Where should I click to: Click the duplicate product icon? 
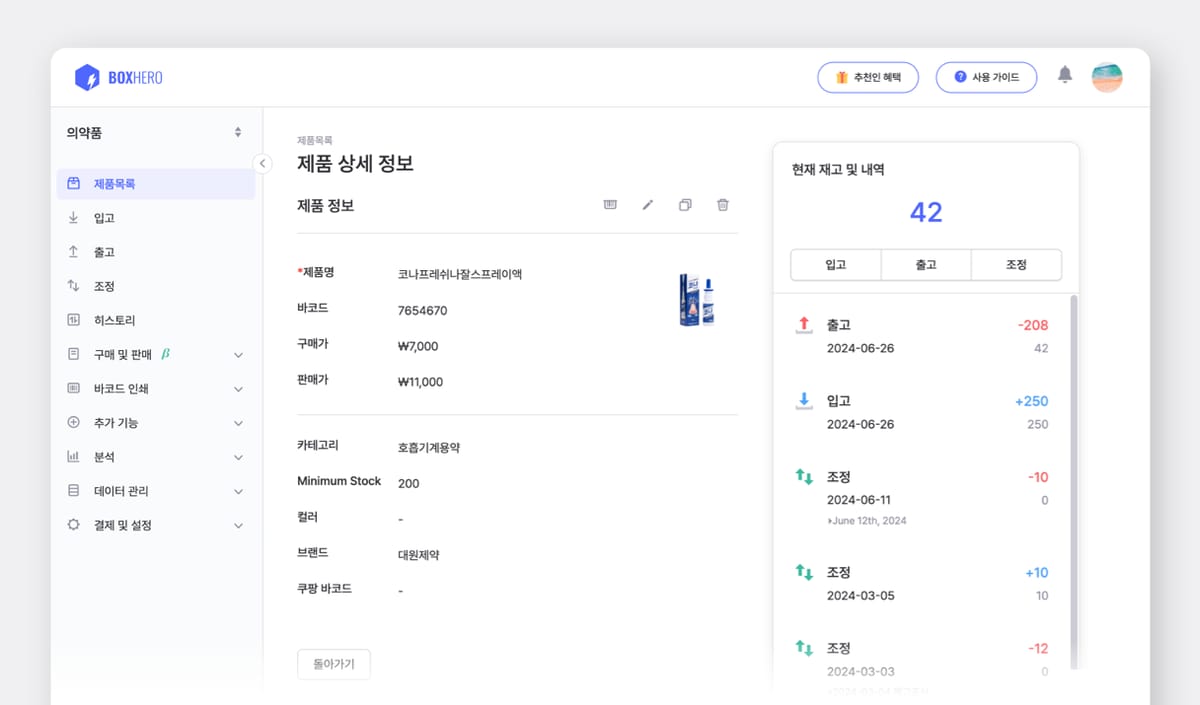pyautogui.click(x=685, y=204)
